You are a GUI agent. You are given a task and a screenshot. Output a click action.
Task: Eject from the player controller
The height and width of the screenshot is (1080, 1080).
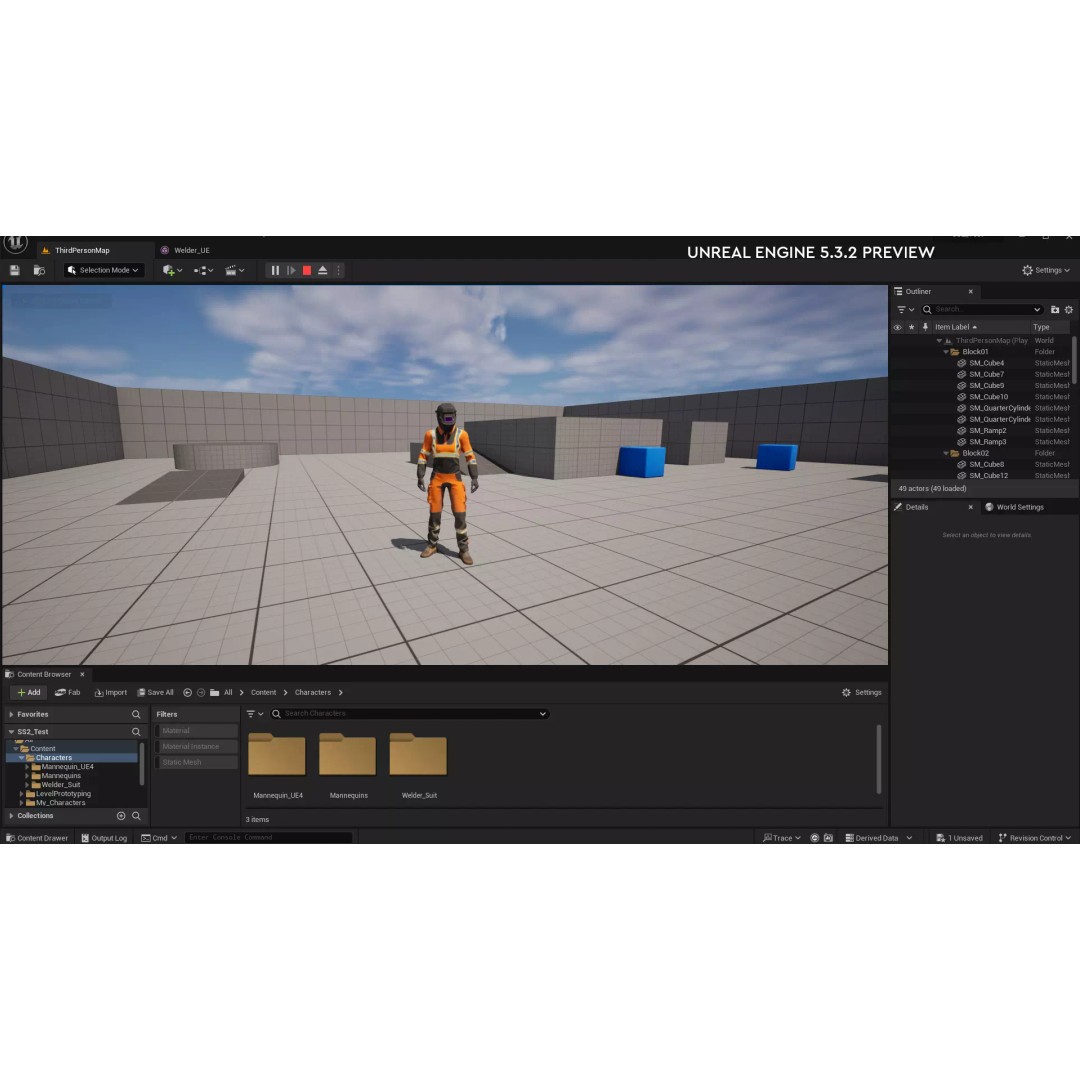point(322,271)
